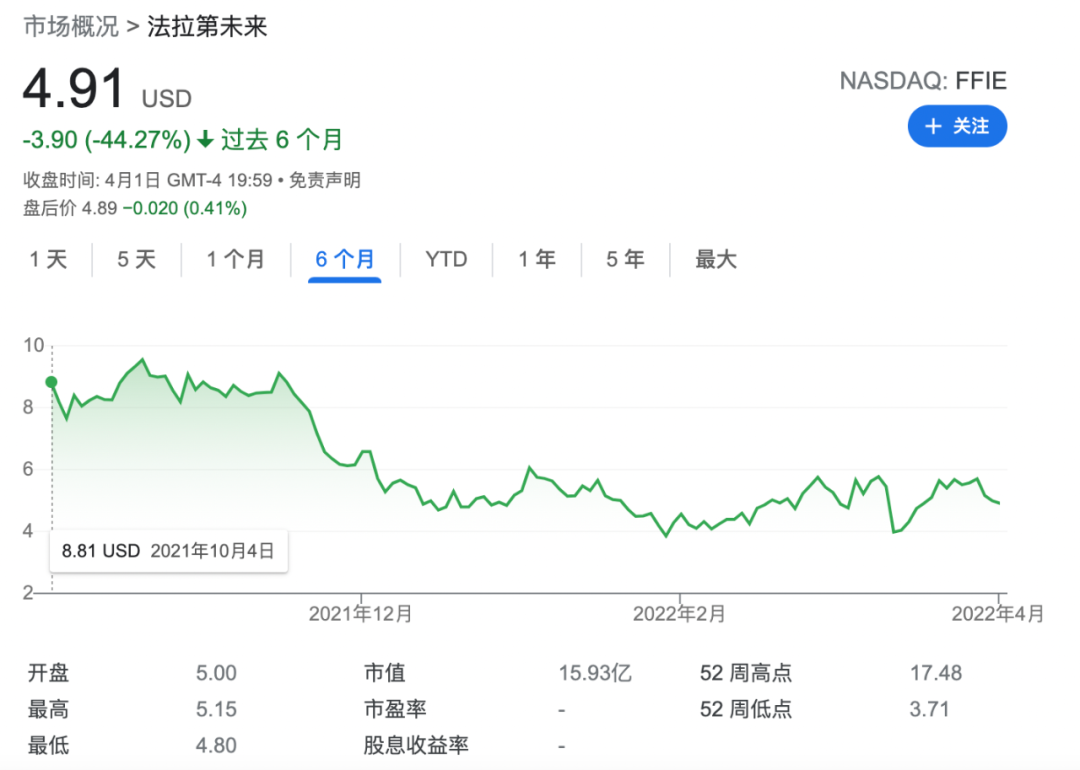
Task: Click the 2022年2月 axis label
Action: (679, 614)
